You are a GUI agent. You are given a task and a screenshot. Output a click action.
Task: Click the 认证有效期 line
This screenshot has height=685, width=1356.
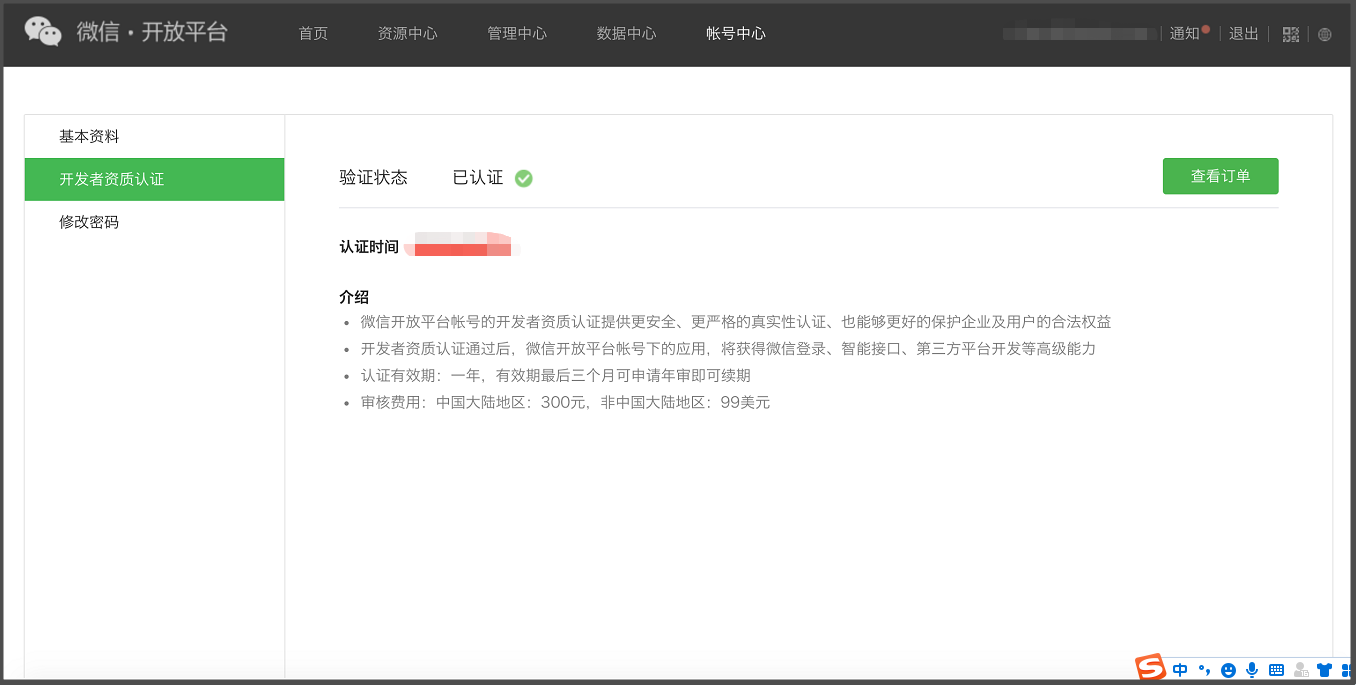[x=555, y=376]
